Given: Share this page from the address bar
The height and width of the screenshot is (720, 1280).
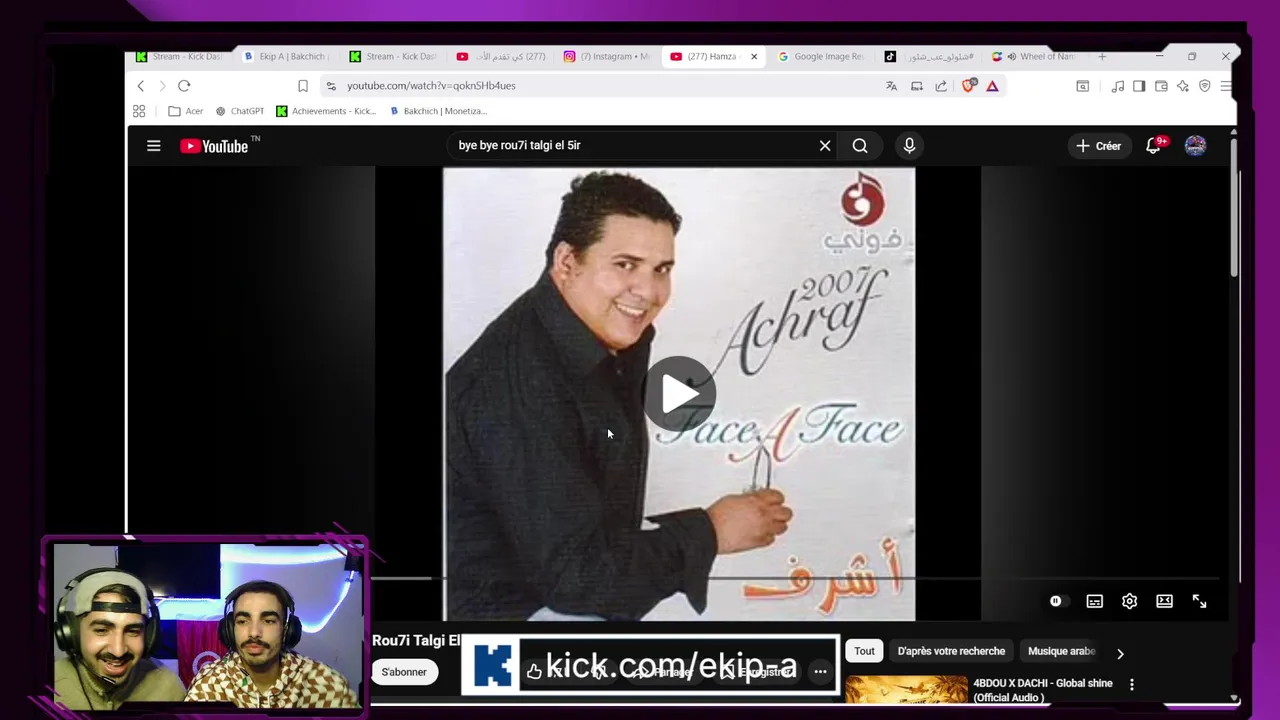Looking at the screenshot, I should pyautogui.click(x=941, y=86).
